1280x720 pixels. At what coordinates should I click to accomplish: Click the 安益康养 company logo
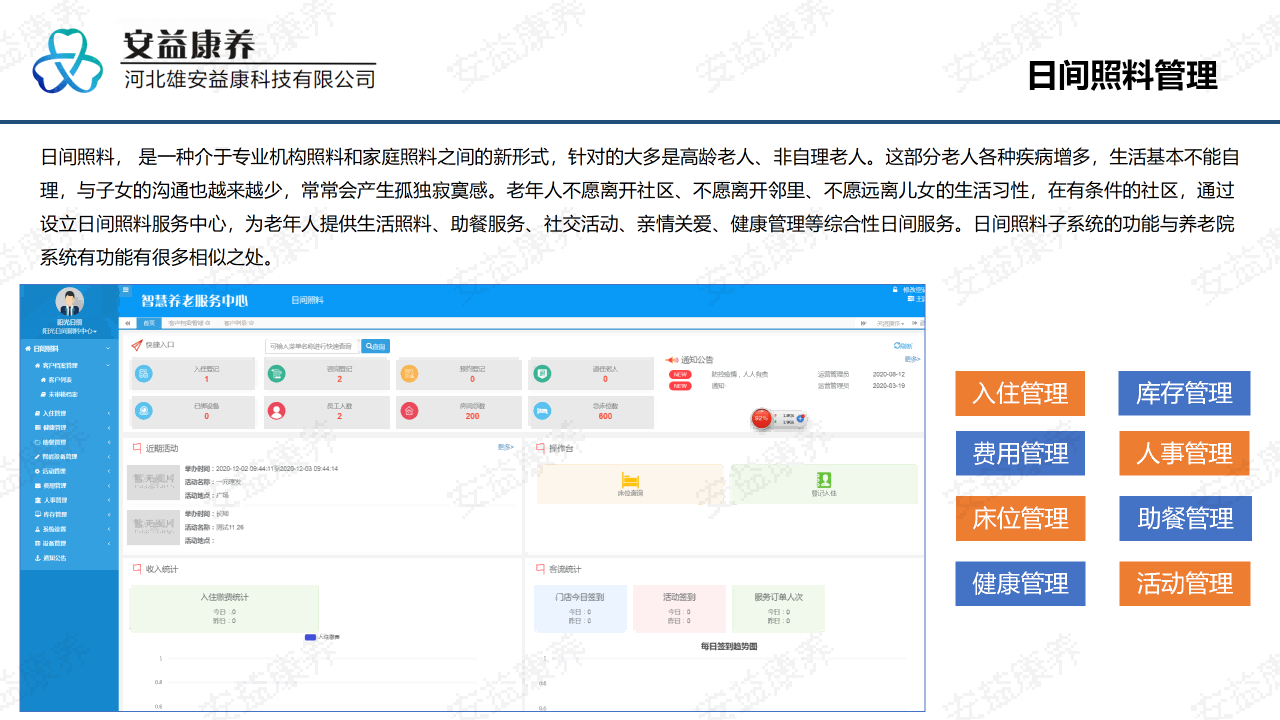(68, 60)
